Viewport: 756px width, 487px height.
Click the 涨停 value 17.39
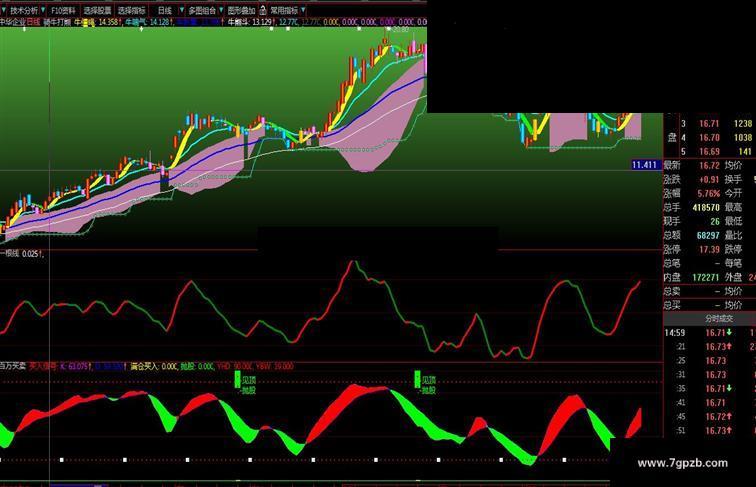pos(709,250)
